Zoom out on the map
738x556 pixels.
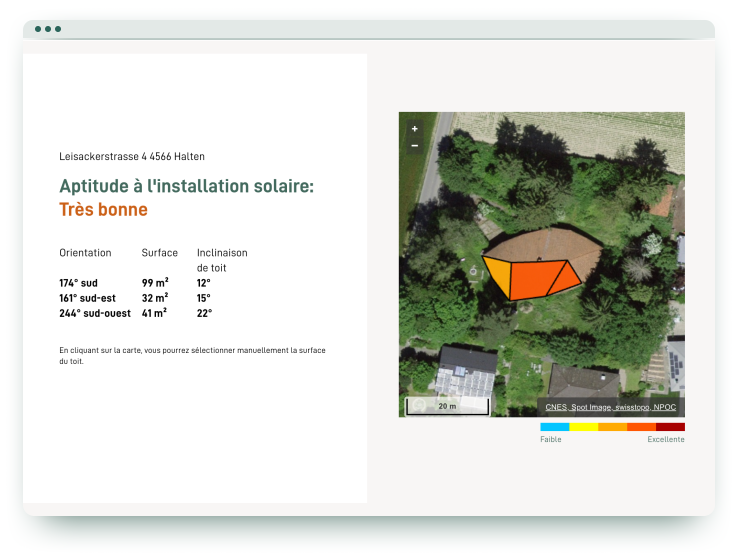pyautogui.click(x=415, y=145)
